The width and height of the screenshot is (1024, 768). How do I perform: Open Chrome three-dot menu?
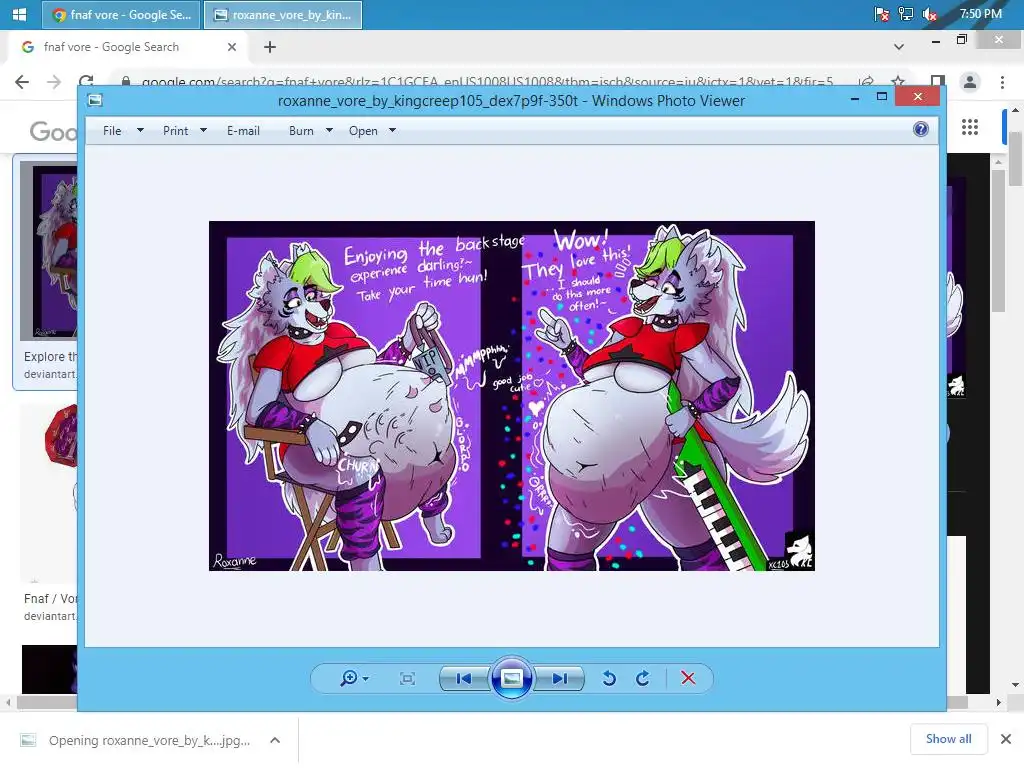click(1002, 82)
